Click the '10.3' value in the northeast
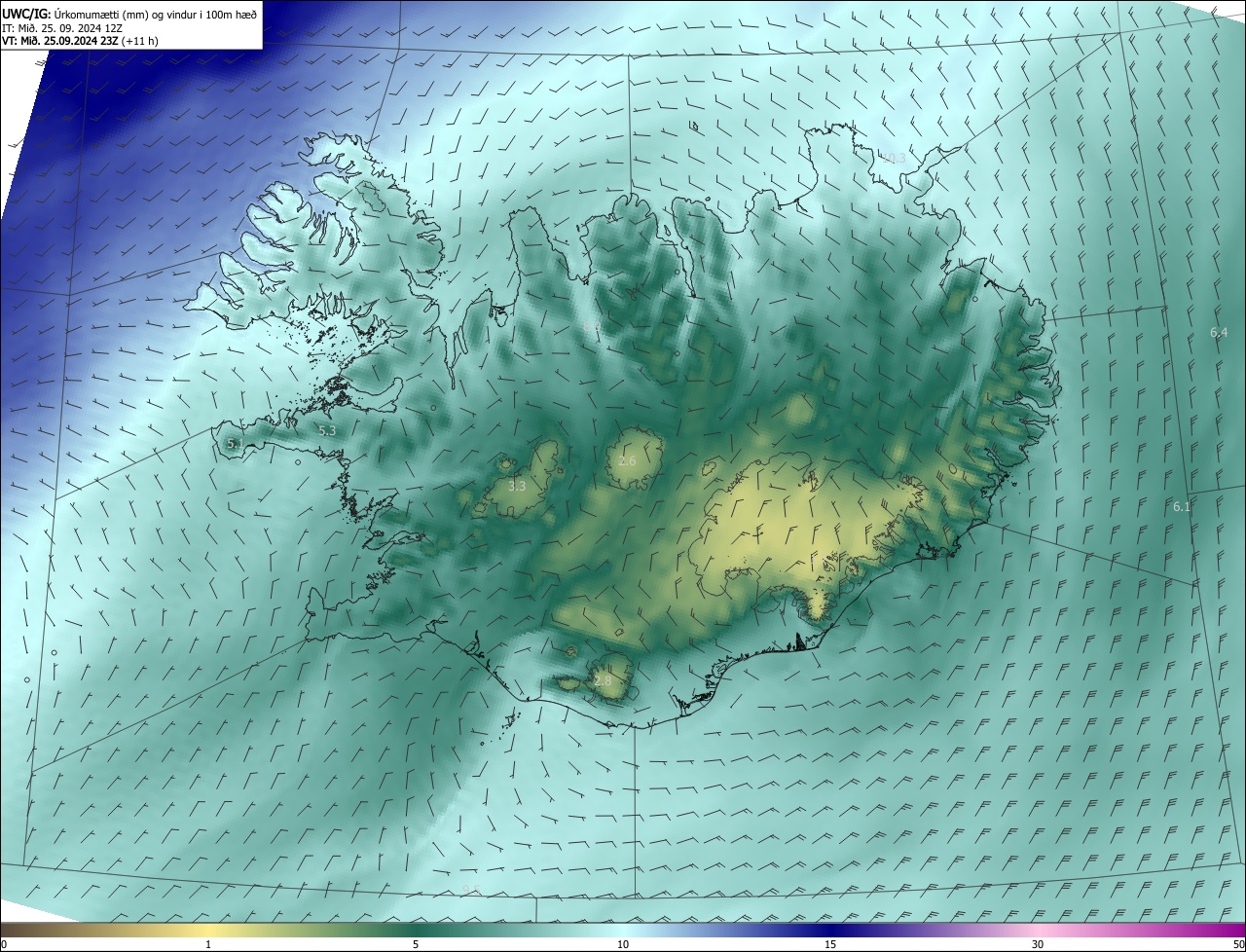The width and height of the screenshot is (1246, 952). tap(893, 158)
